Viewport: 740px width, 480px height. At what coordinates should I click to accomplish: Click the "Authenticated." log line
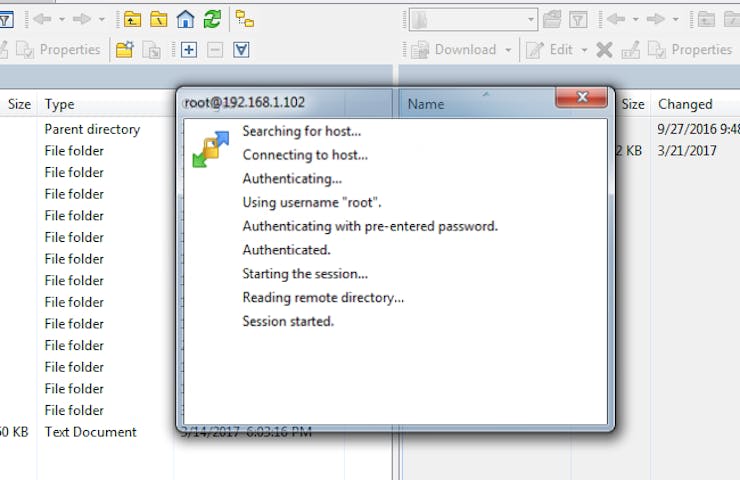pos(286,250)
